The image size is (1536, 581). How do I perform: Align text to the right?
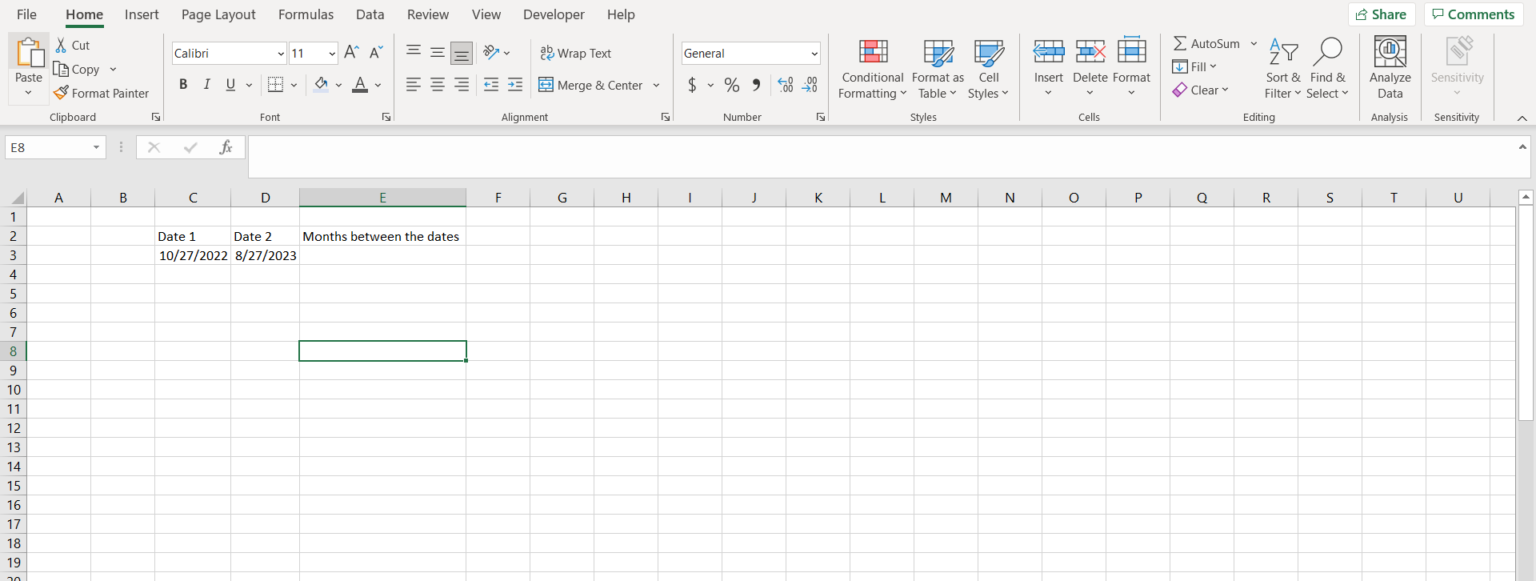(x=461, y=85)
